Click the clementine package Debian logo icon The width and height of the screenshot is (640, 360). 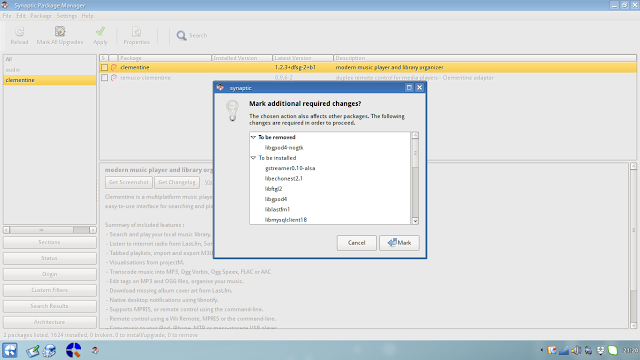tap(114, 67)
